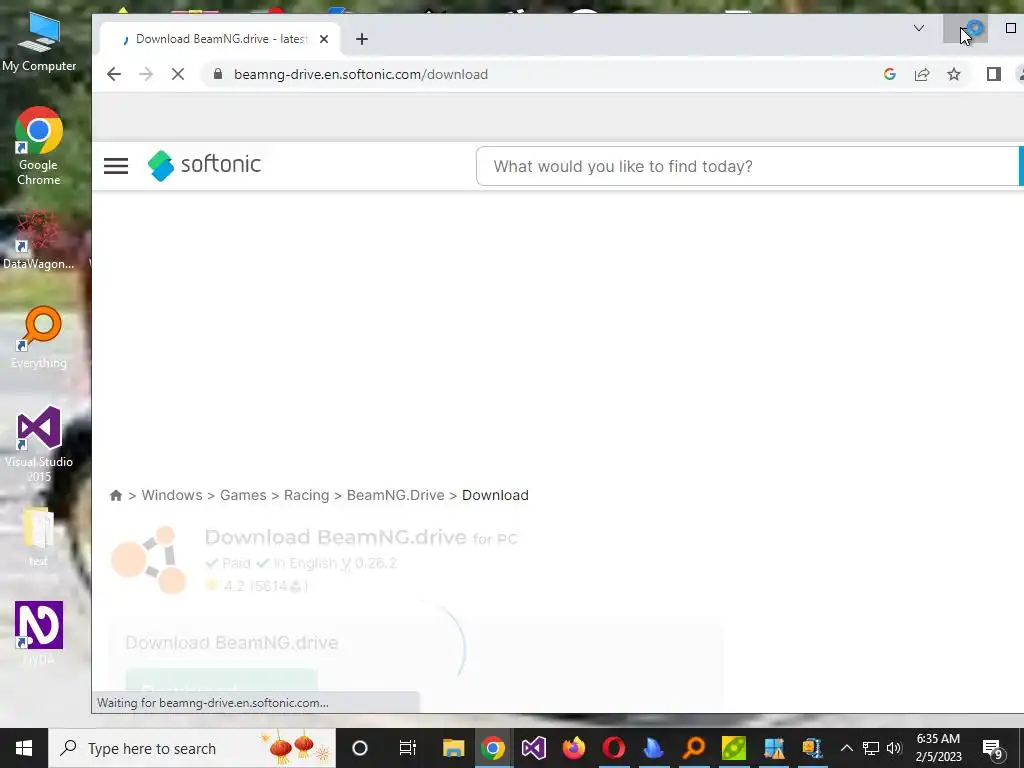Open NVDA desktop shortcut
1024x768 pixels.
pyautogui.click(x=39, y=633)
